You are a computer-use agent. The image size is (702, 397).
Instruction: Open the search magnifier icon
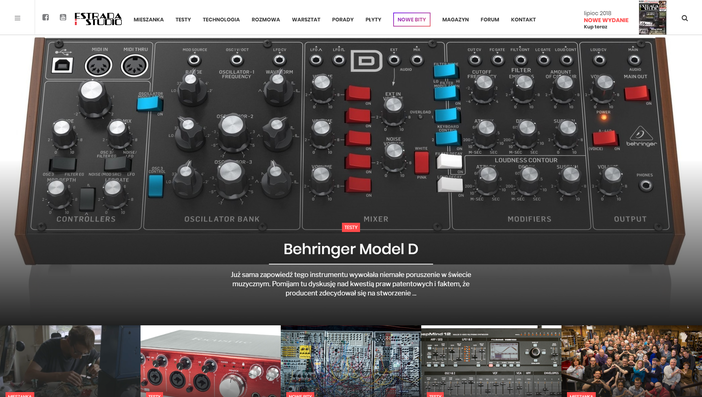[x=685, y=18]
